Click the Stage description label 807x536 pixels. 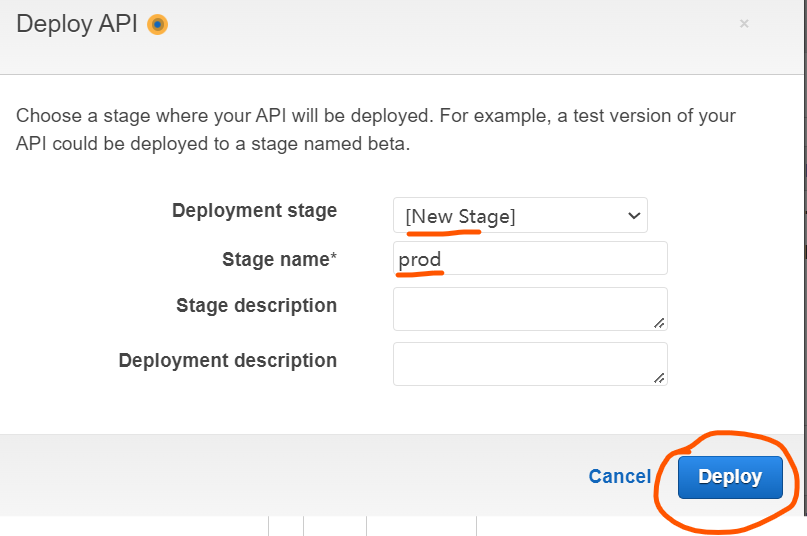click(256, 305)
